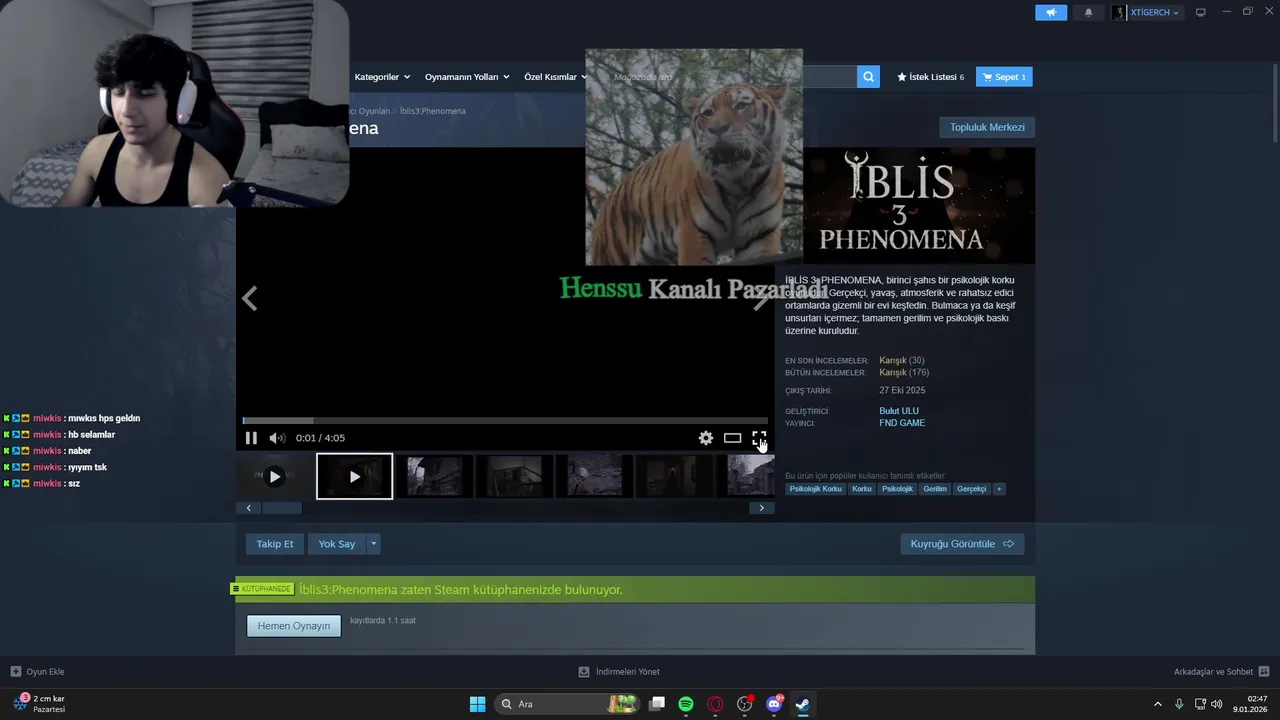Open Task View on taskbar
The width and height of the screenshot is (1280, 720).
pos(657,704)
